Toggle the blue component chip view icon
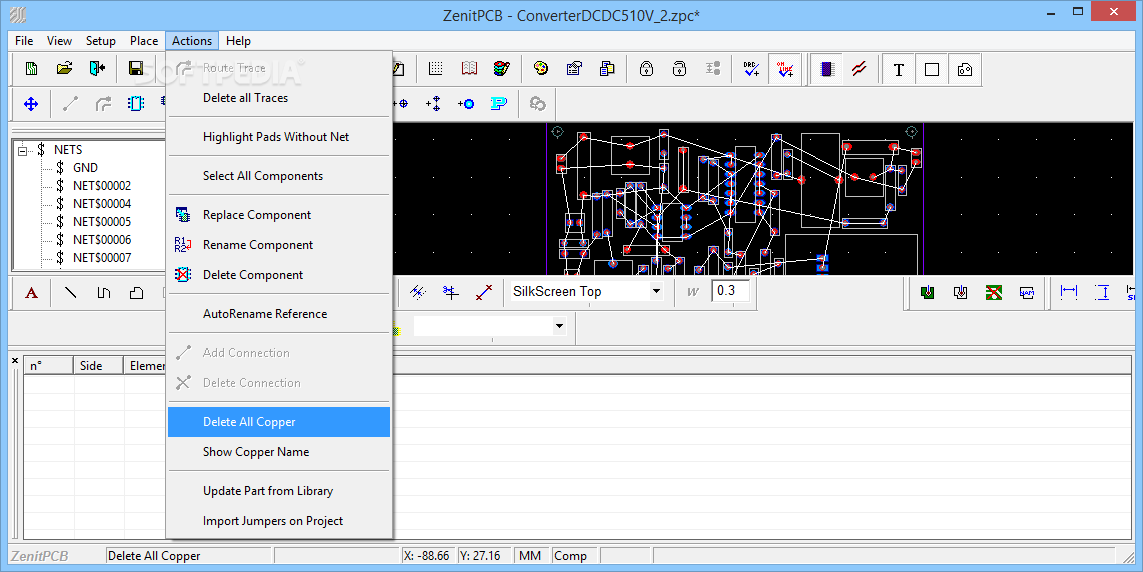 point(827,69)
